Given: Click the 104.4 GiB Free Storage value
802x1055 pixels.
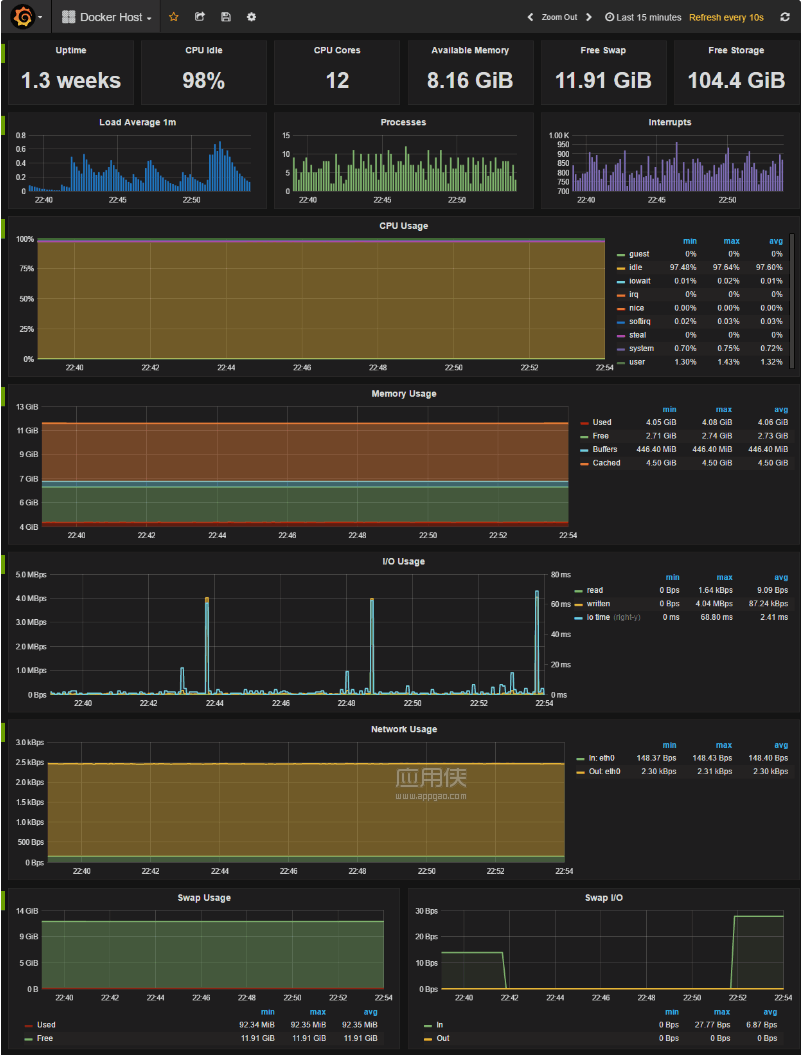Looking at the screenshot, I should [736, 81].
